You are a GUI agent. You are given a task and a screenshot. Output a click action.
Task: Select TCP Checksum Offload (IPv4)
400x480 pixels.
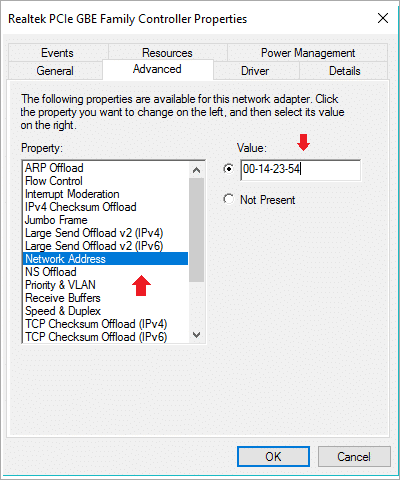105,324
